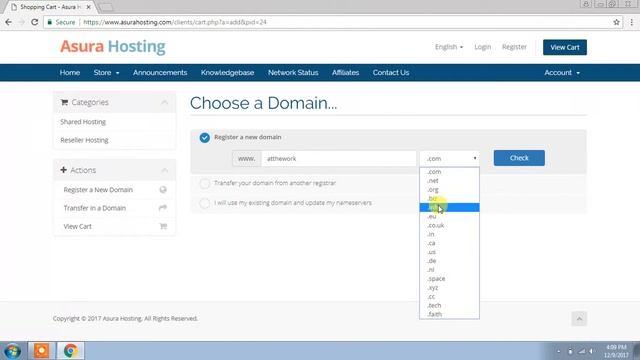Open Network Status page

293,73
